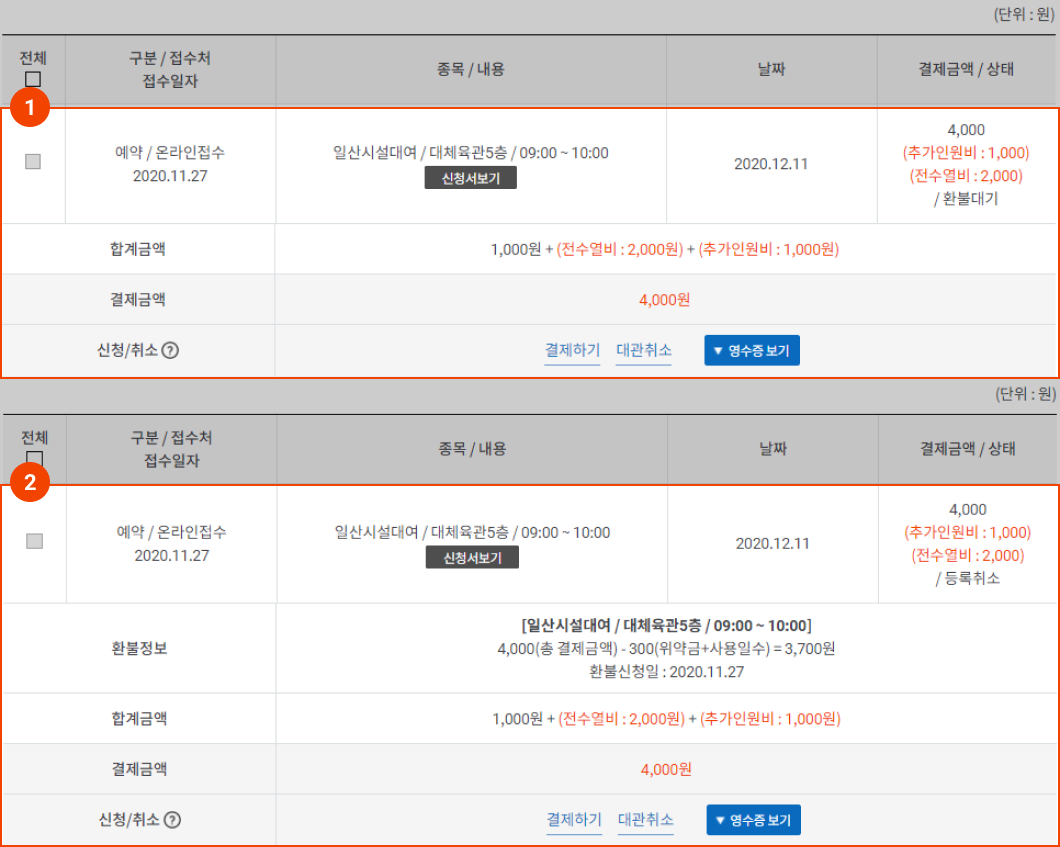Click 결제하기 link in the second reservation
The height and width of the screenshot is (847, 1060).
coord(574,819)
